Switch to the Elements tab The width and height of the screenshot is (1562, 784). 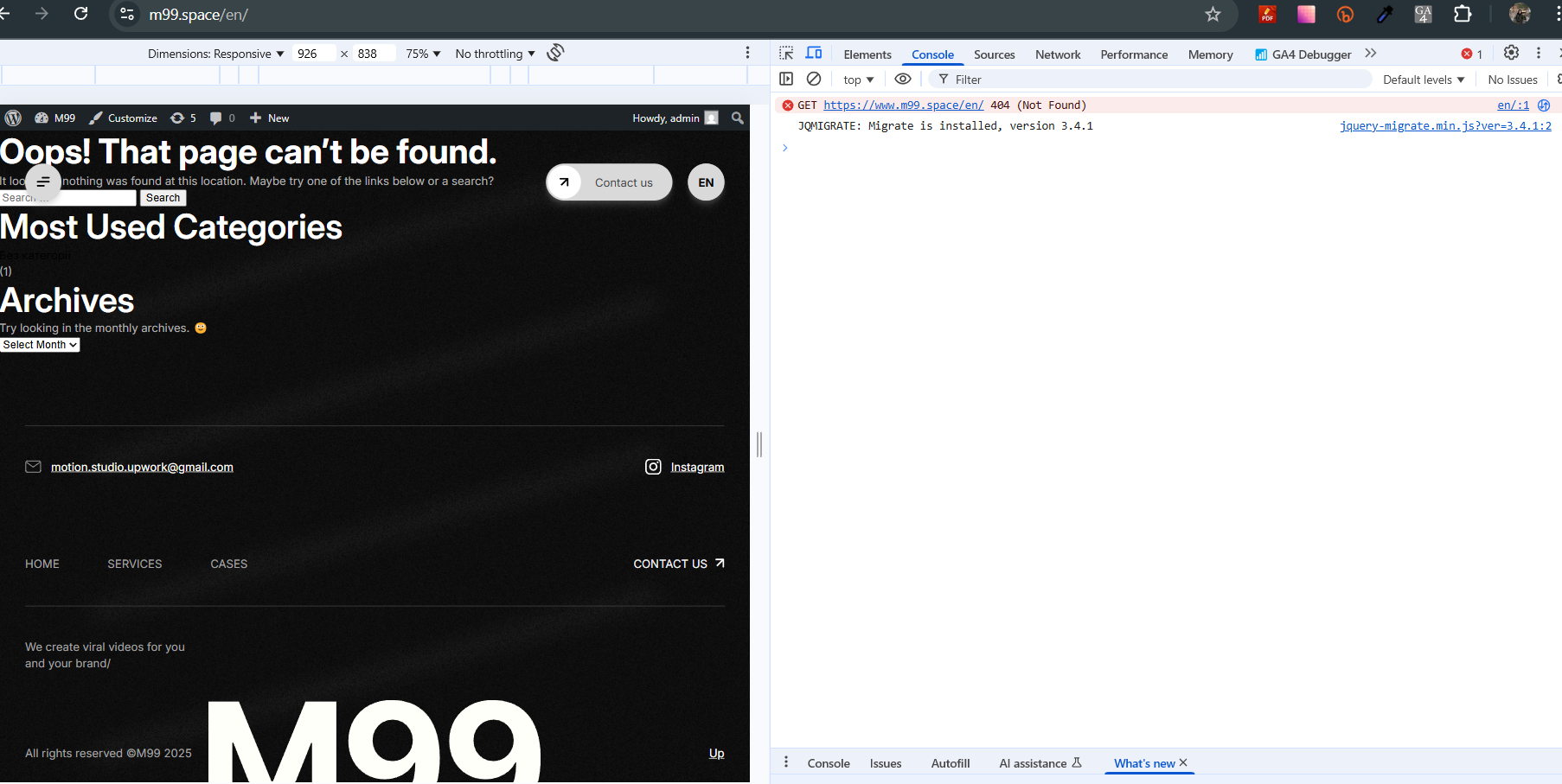pos(867,54)
